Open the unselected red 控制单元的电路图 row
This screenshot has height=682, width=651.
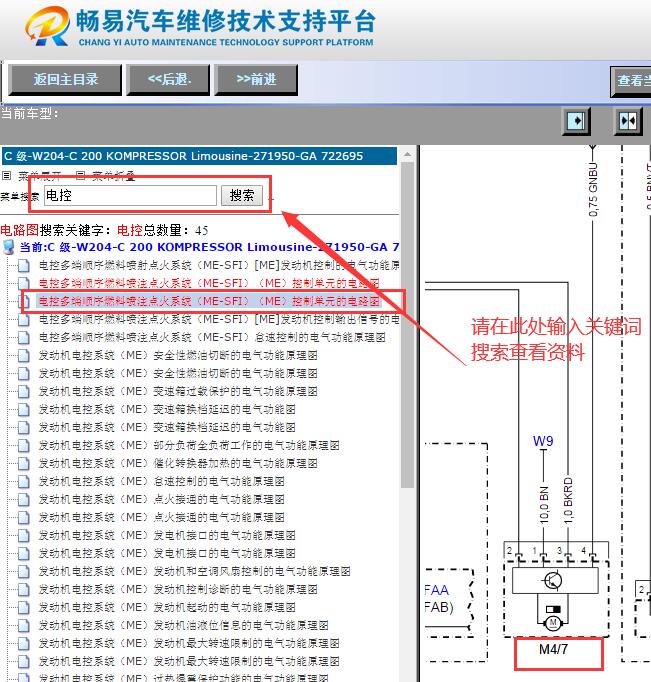(x=209, y=283)
